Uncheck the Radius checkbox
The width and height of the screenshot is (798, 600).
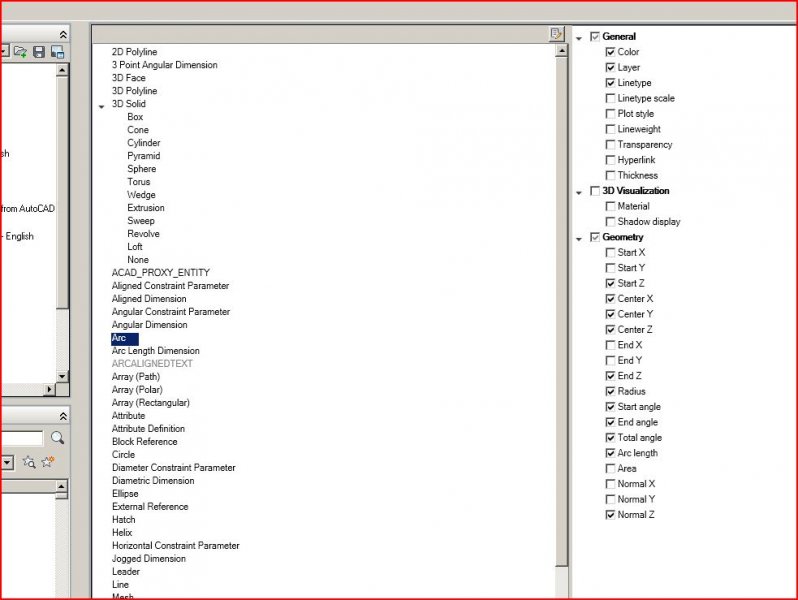[610, 391]
